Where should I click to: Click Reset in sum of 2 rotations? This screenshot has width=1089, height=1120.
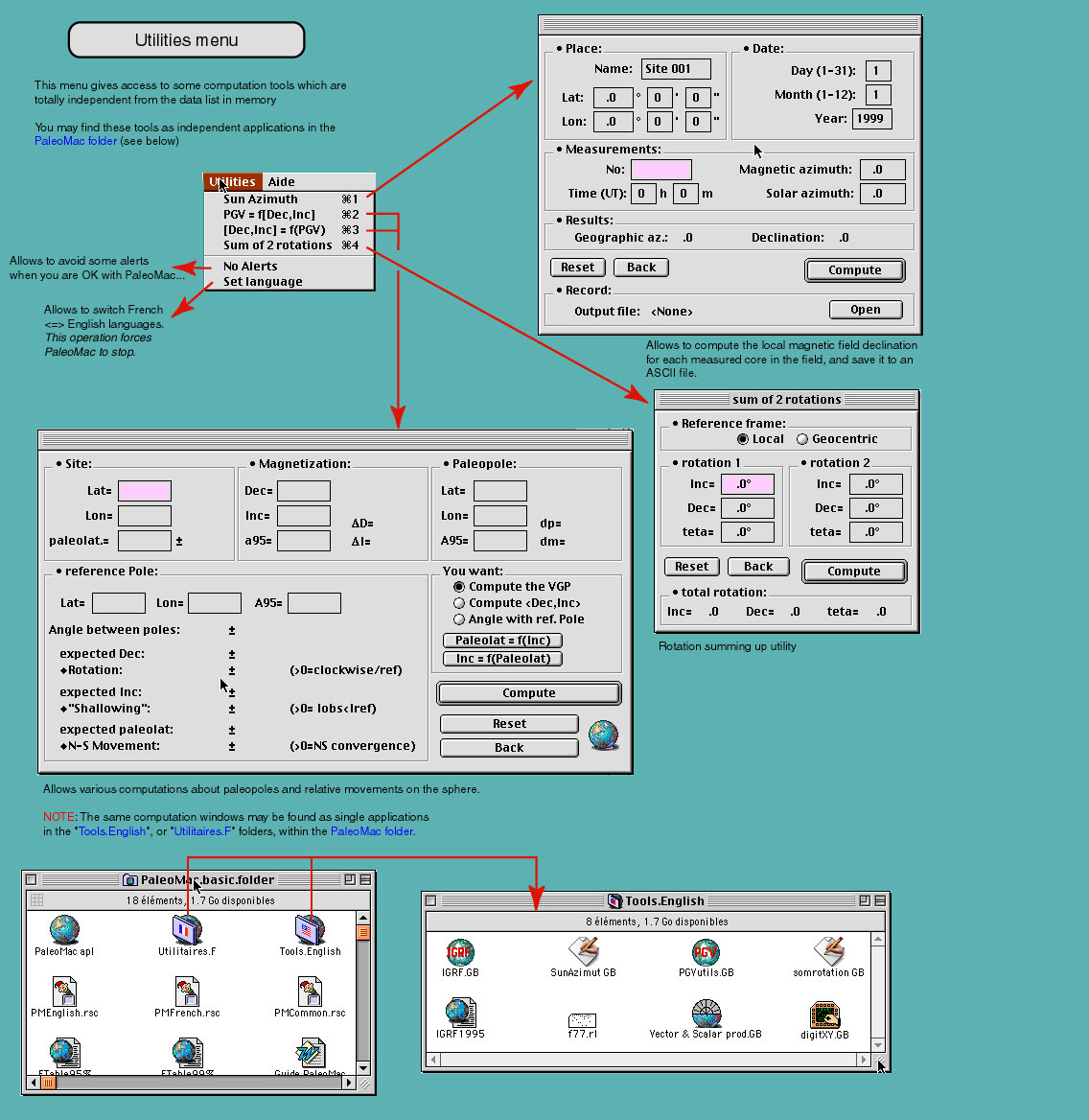(692, 567)
